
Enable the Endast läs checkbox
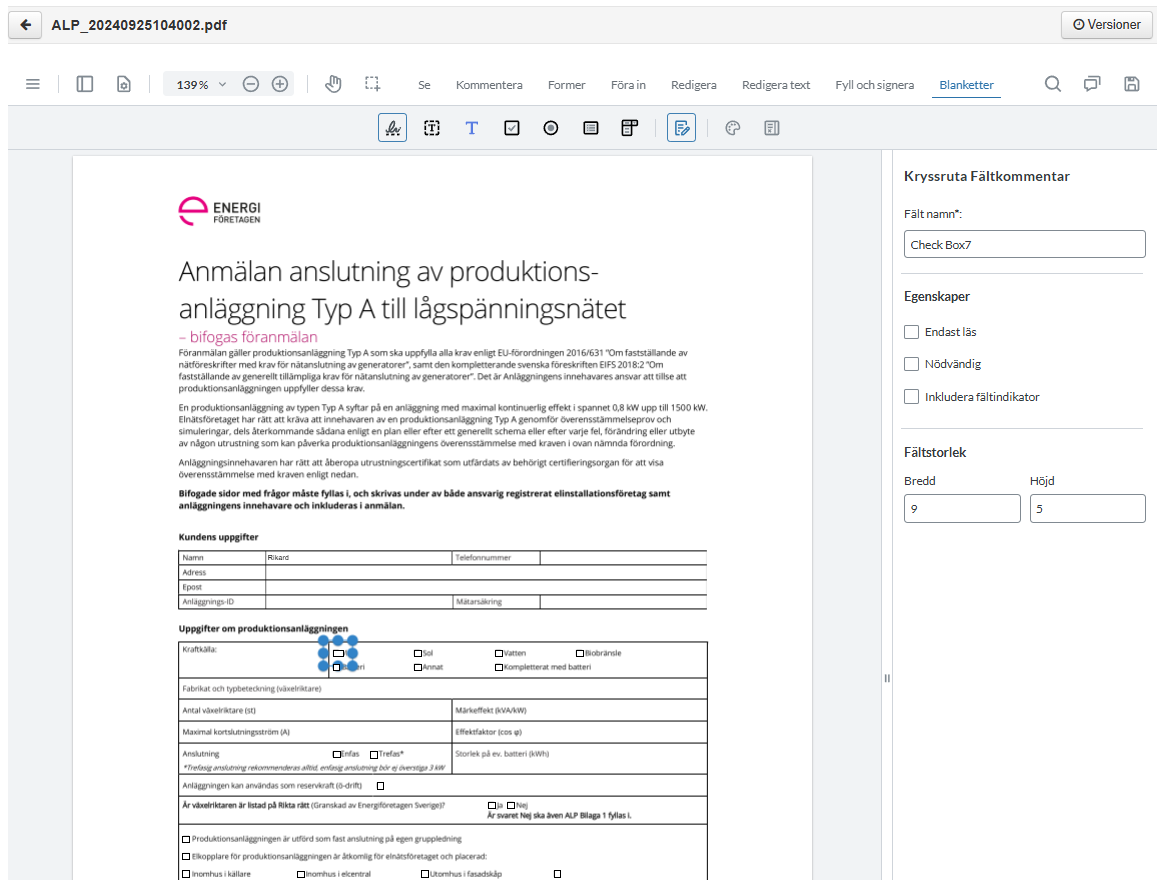click(911, 332)
